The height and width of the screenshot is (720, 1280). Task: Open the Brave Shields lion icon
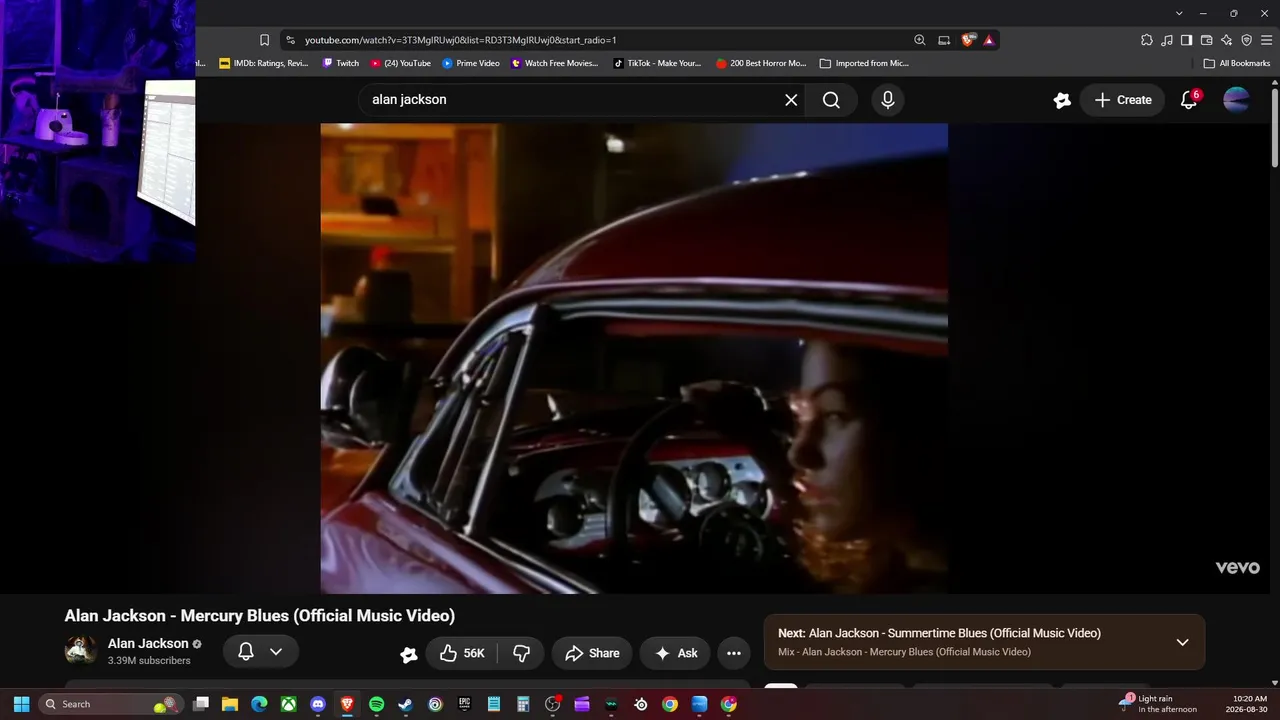tap(968, 40)
